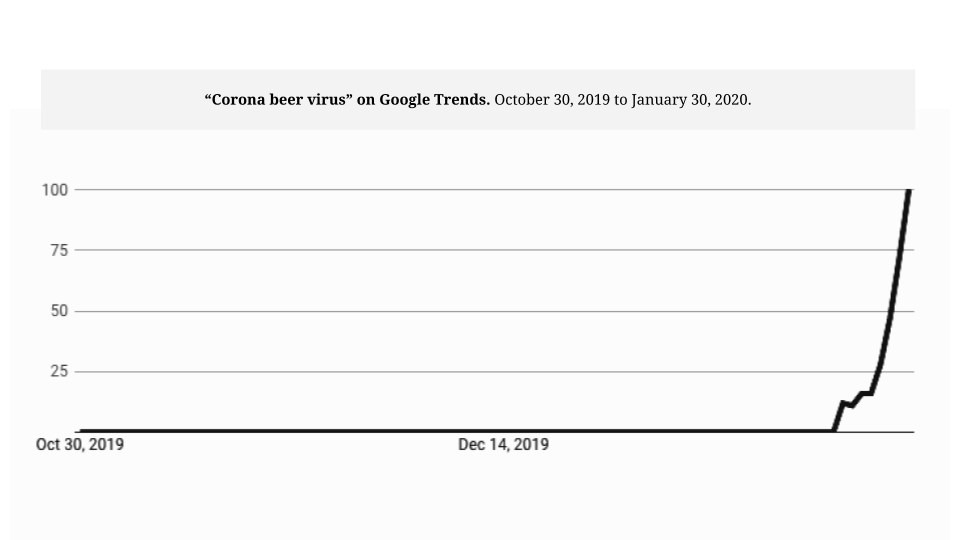
Task: Click the 25 y-axis label
Action: 59,371
